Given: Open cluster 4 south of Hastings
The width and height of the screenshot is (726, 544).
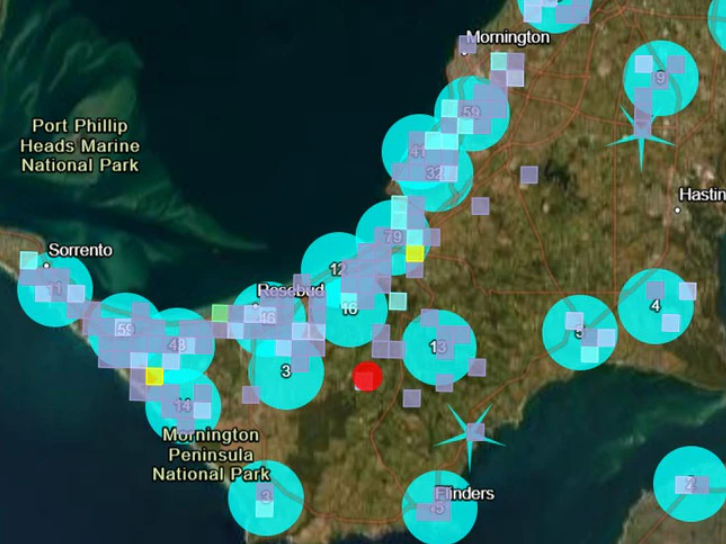Looking at the screenshot, I should pyautogui.click(x=655, y=305).
